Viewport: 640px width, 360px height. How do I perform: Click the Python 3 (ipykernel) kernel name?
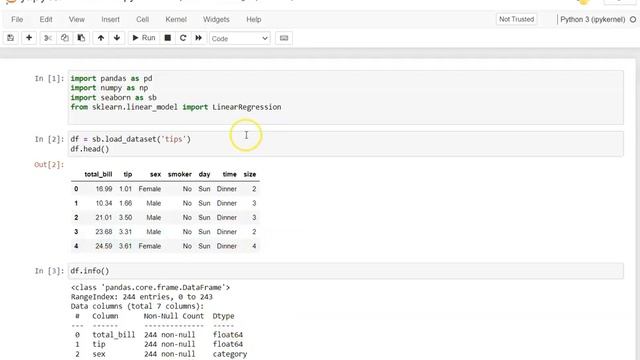[592, 19]
